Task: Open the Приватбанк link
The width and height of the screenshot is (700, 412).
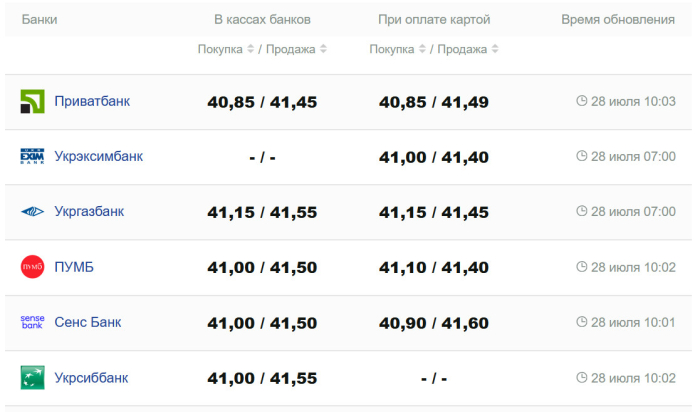Action: pos(92,101)
